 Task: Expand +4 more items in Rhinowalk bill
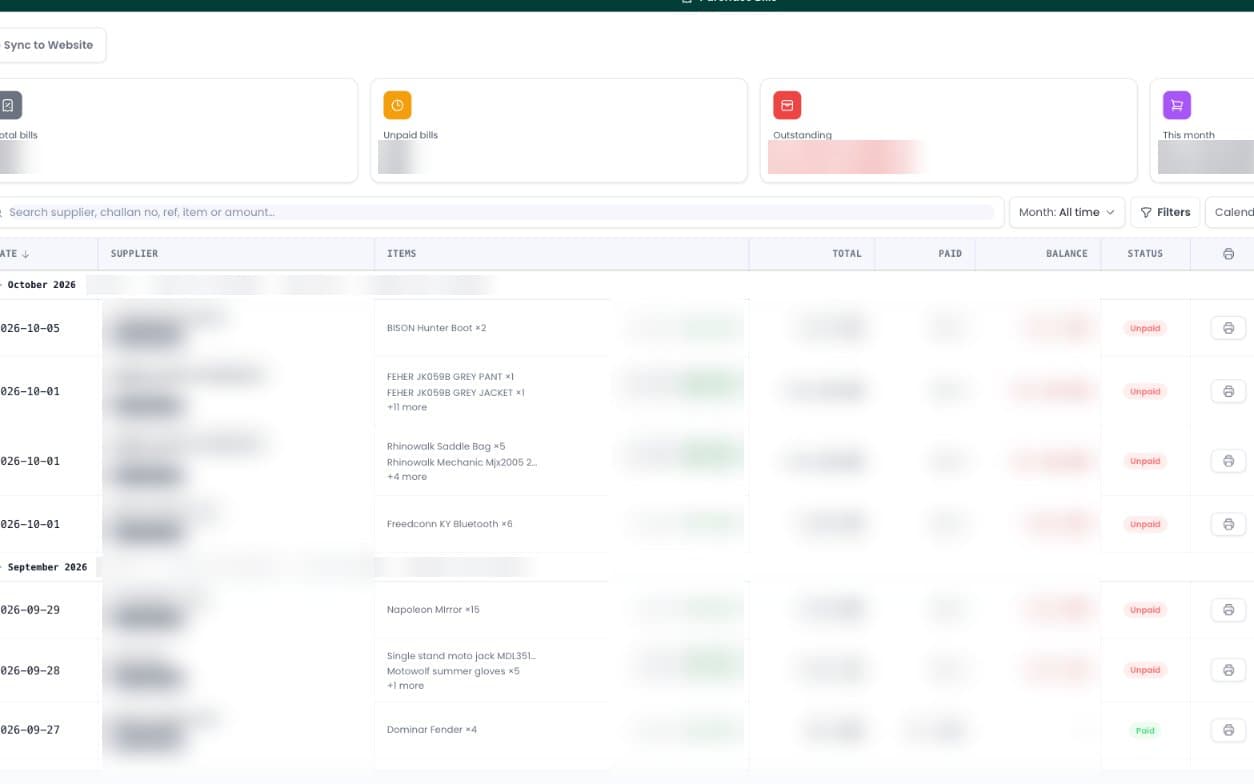pos(407,477)
